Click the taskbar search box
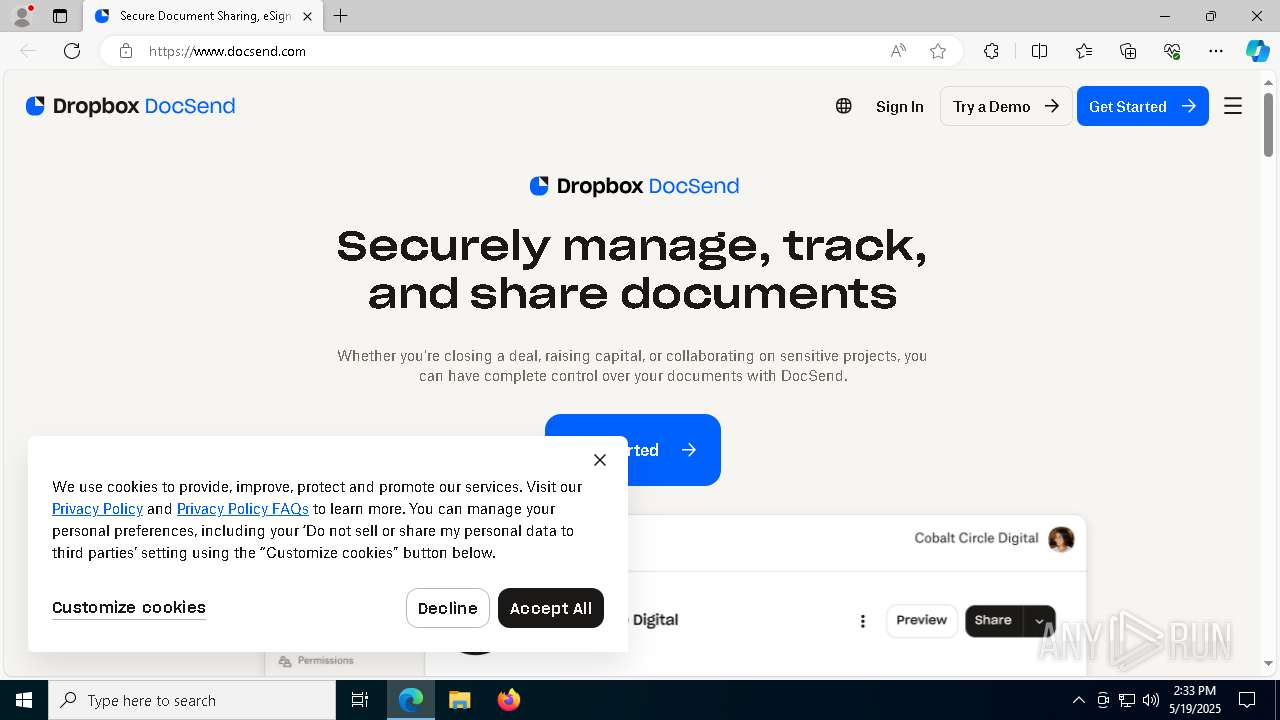Screen dimensions: 1280x720 tap(192, 700)
